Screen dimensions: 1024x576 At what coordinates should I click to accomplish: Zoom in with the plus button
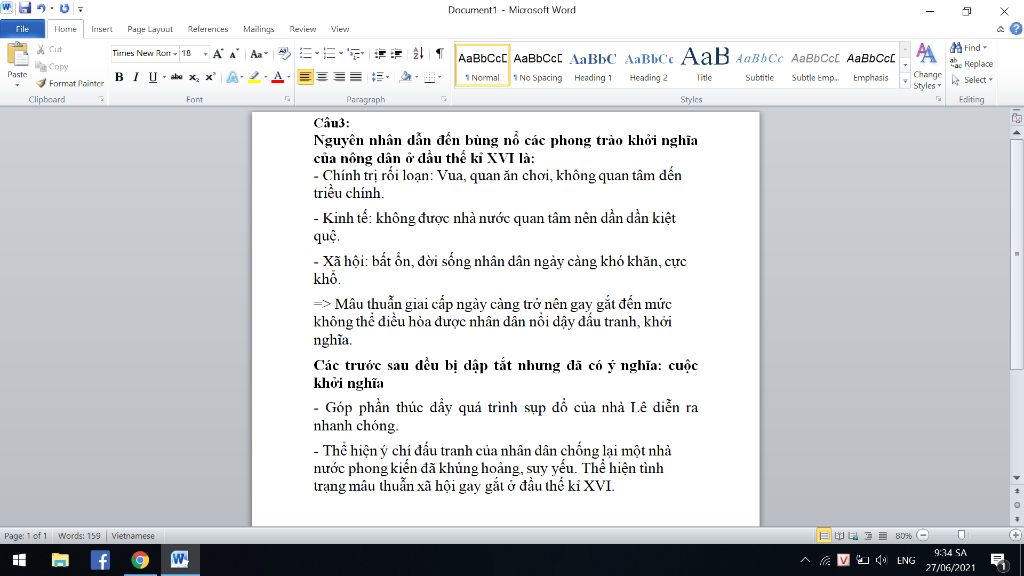(x=1016, y=536)
